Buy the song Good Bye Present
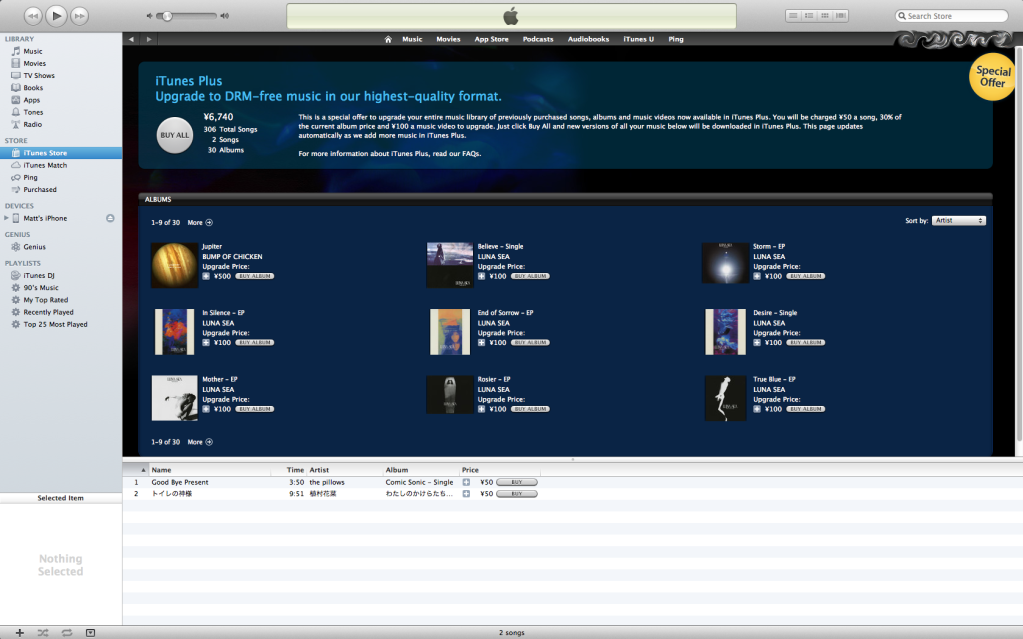The height and width of the screenshot is (639, 1023). pyautogui.click(x=517, y=482)
